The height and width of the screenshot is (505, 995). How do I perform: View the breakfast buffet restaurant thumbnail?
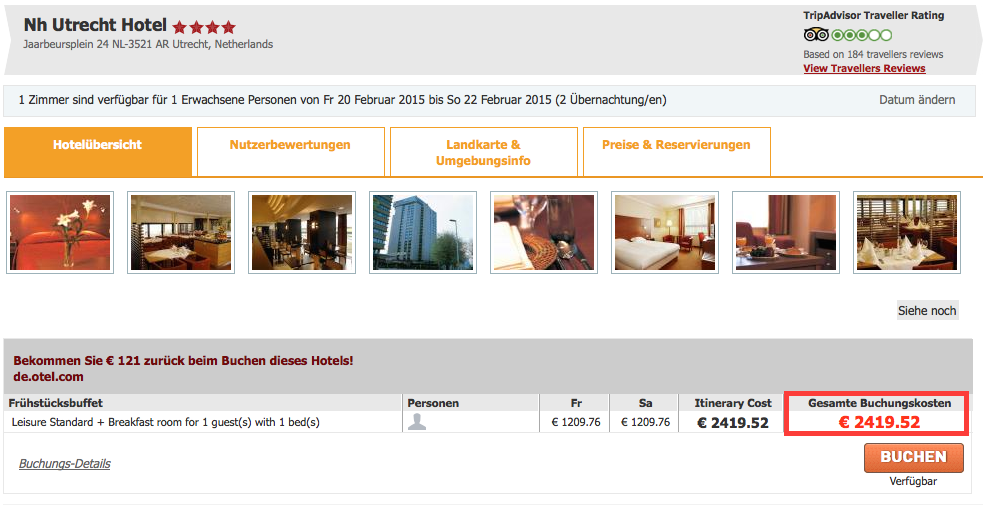[x=181, y=232]
